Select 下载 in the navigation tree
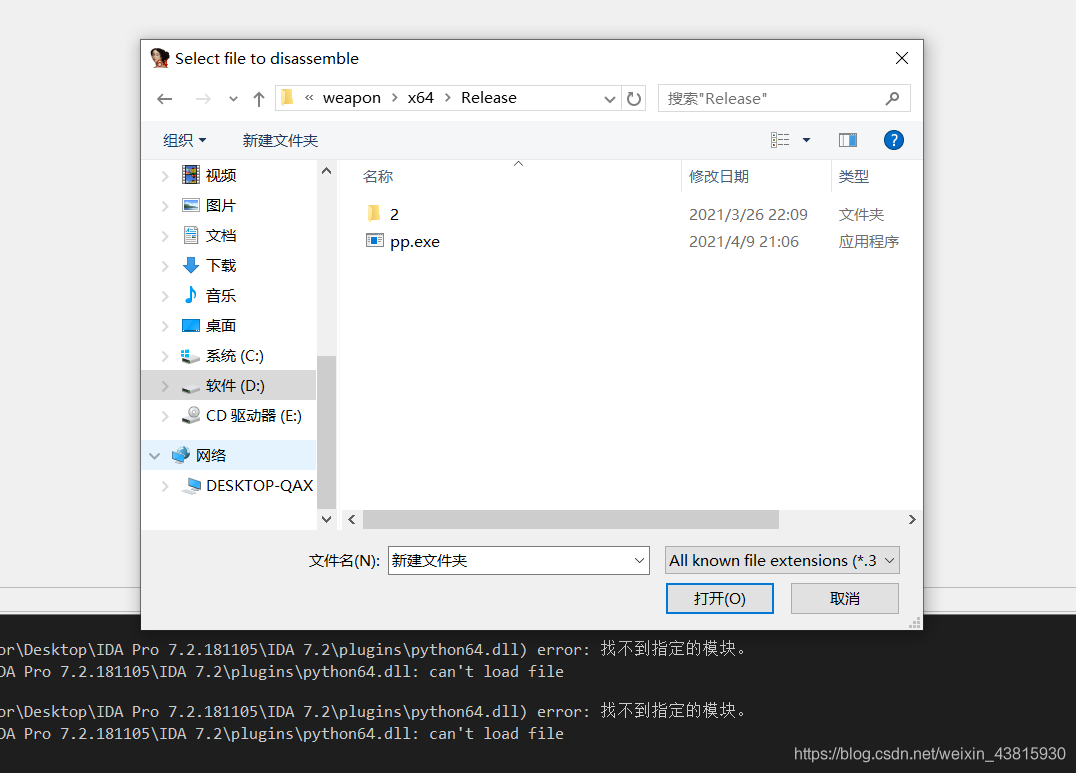Viewport: 1076px width, 773px height. (220, 265)
